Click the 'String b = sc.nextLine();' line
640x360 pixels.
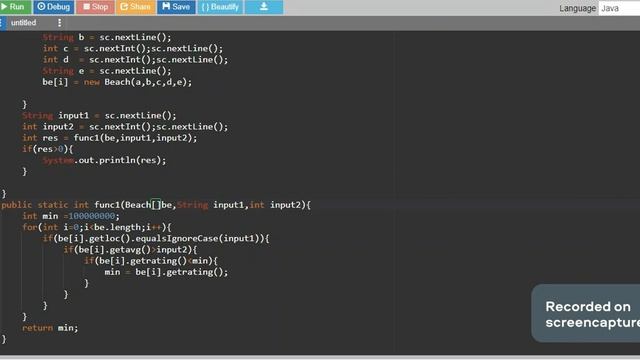point(107,38)
